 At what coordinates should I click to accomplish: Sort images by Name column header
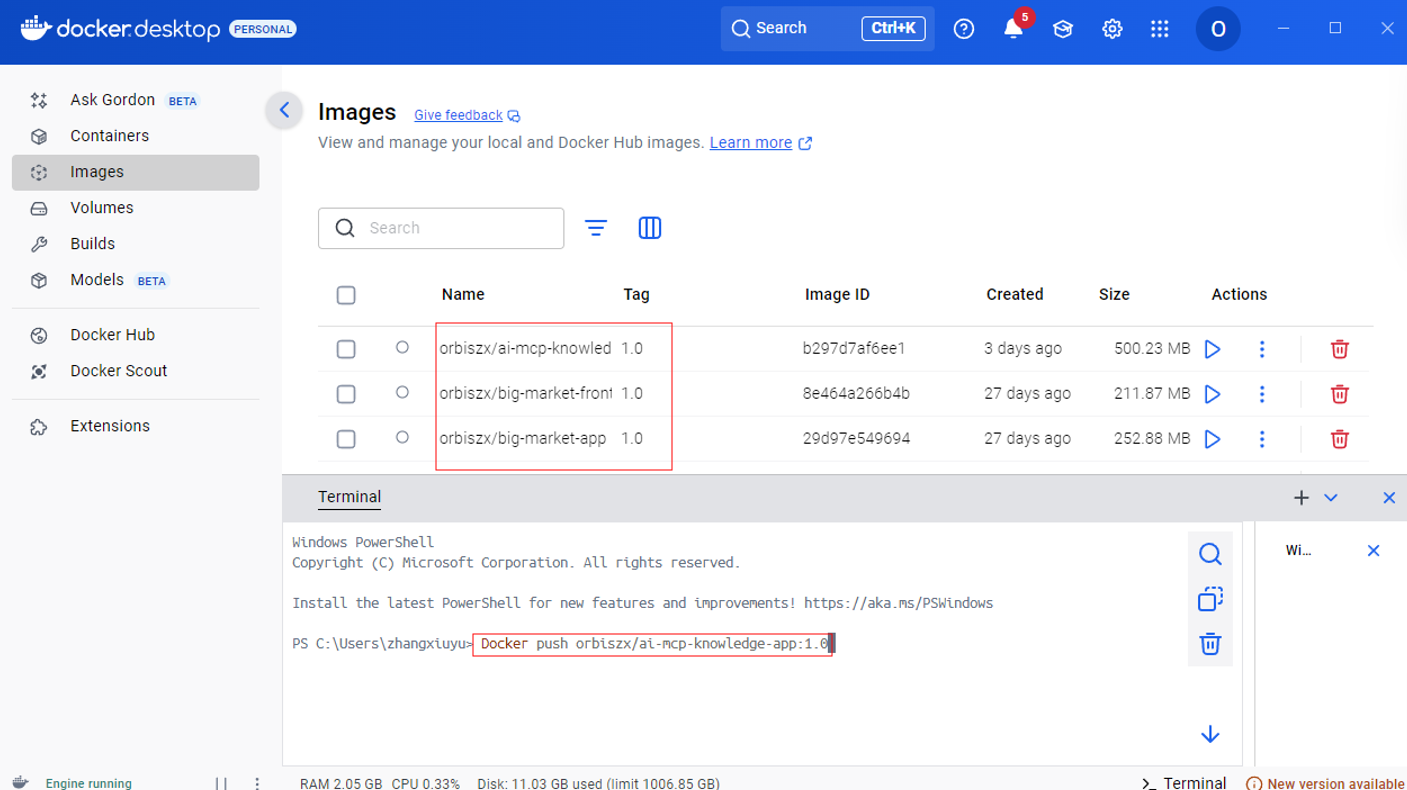tap(463, 295)
